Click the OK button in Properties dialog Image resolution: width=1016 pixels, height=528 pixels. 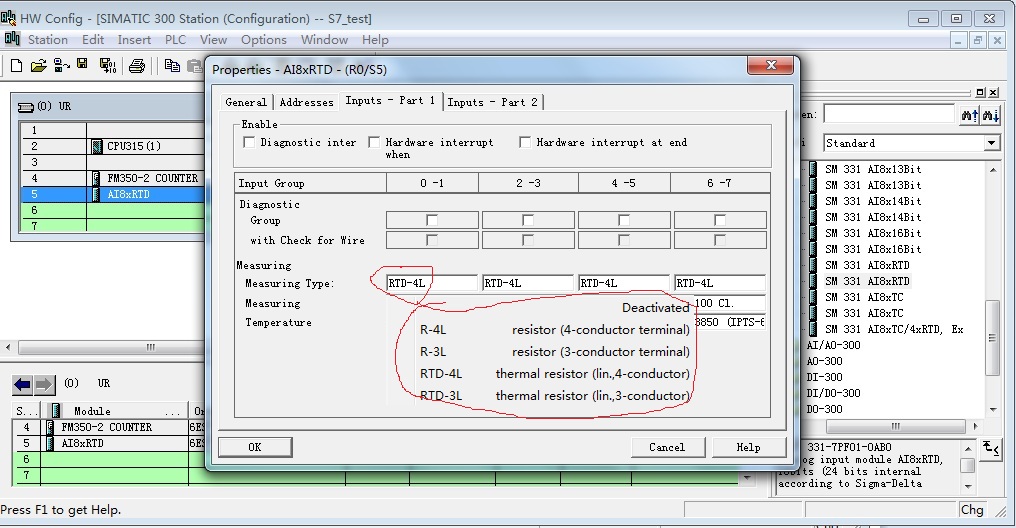click(255, 447)
